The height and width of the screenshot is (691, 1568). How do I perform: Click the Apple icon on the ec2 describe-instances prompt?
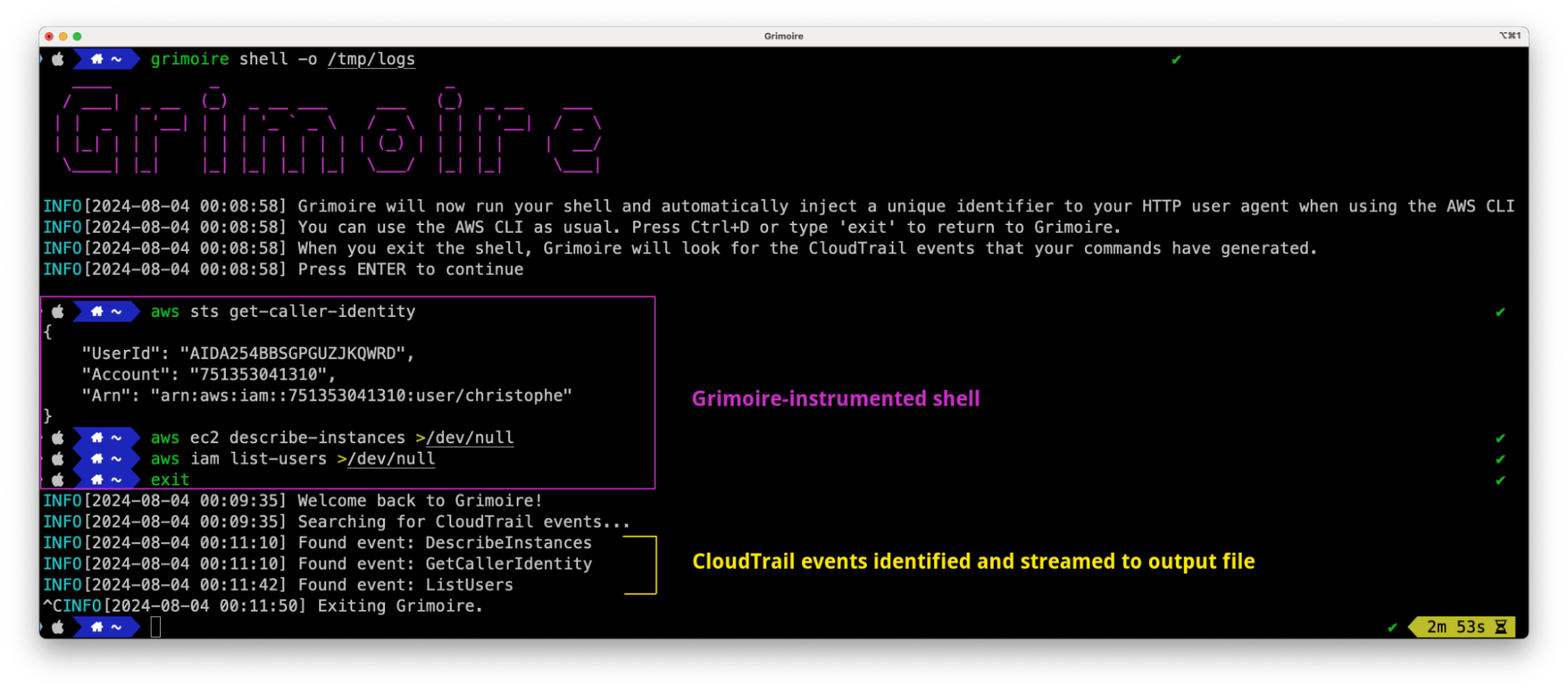point(58,438)
